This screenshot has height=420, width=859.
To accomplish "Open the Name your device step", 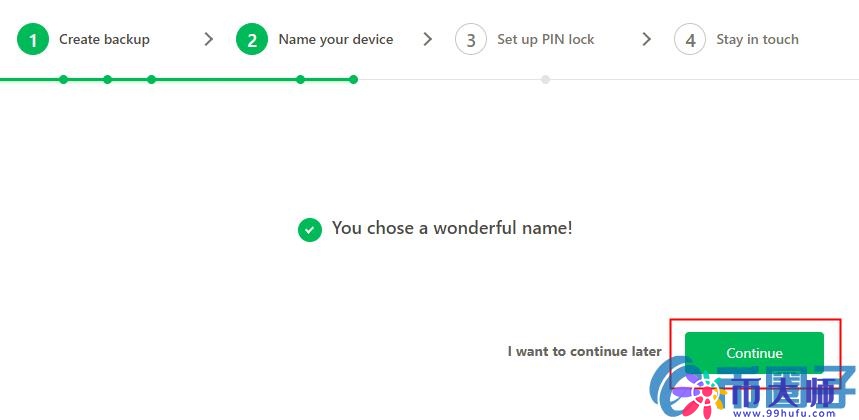I will [x=336, y=39].
